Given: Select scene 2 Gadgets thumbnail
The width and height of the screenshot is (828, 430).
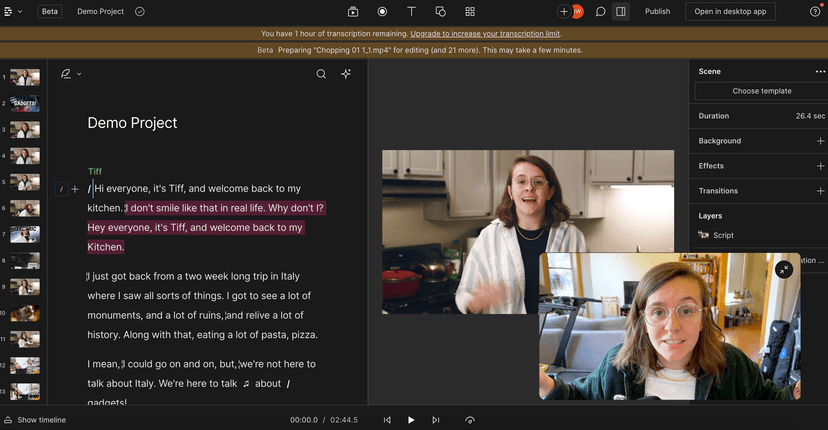Looking at the screenshot, I should (25, 104).
